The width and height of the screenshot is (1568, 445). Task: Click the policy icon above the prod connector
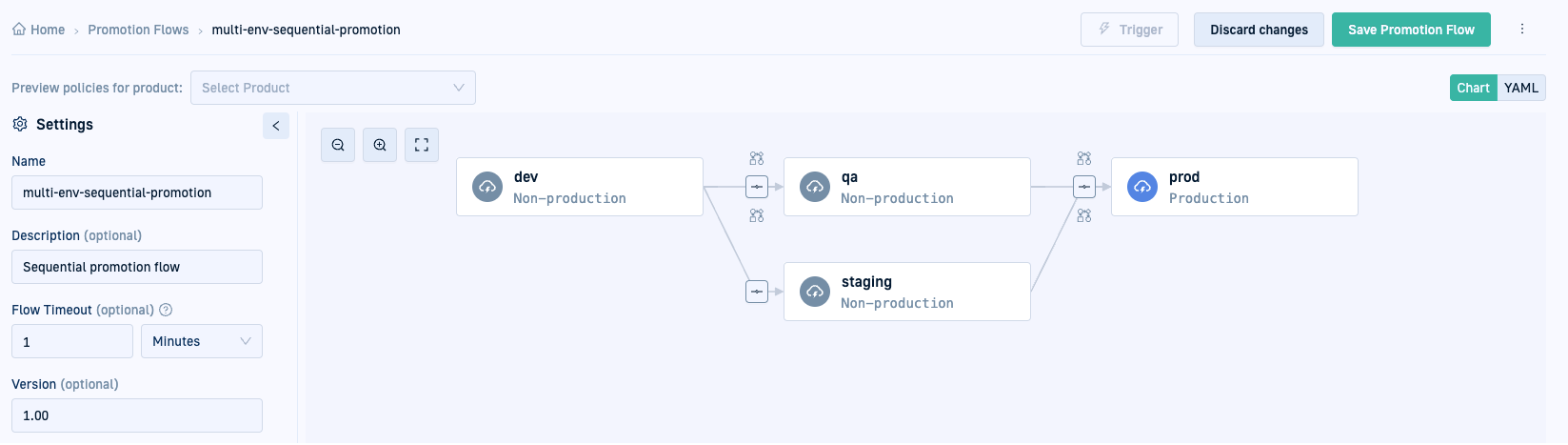[x=1084, y=158]
